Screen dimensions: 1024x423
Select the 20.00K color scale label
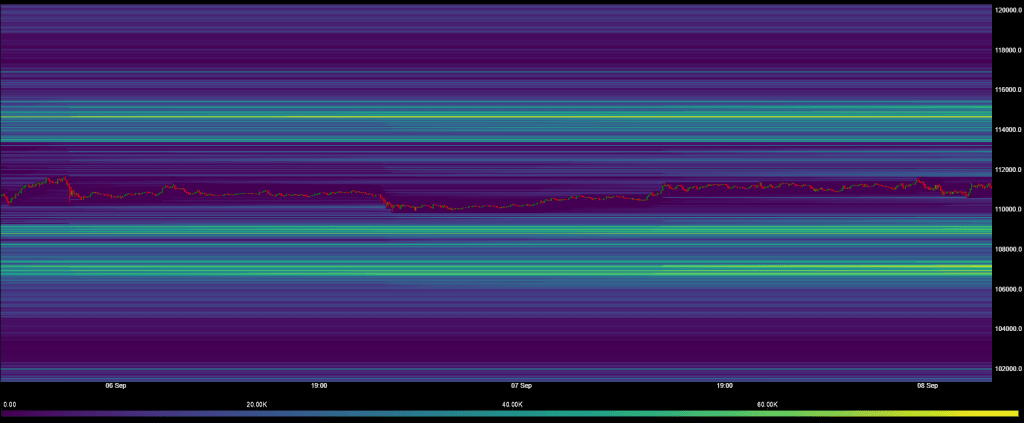click(x=256, y=404)
